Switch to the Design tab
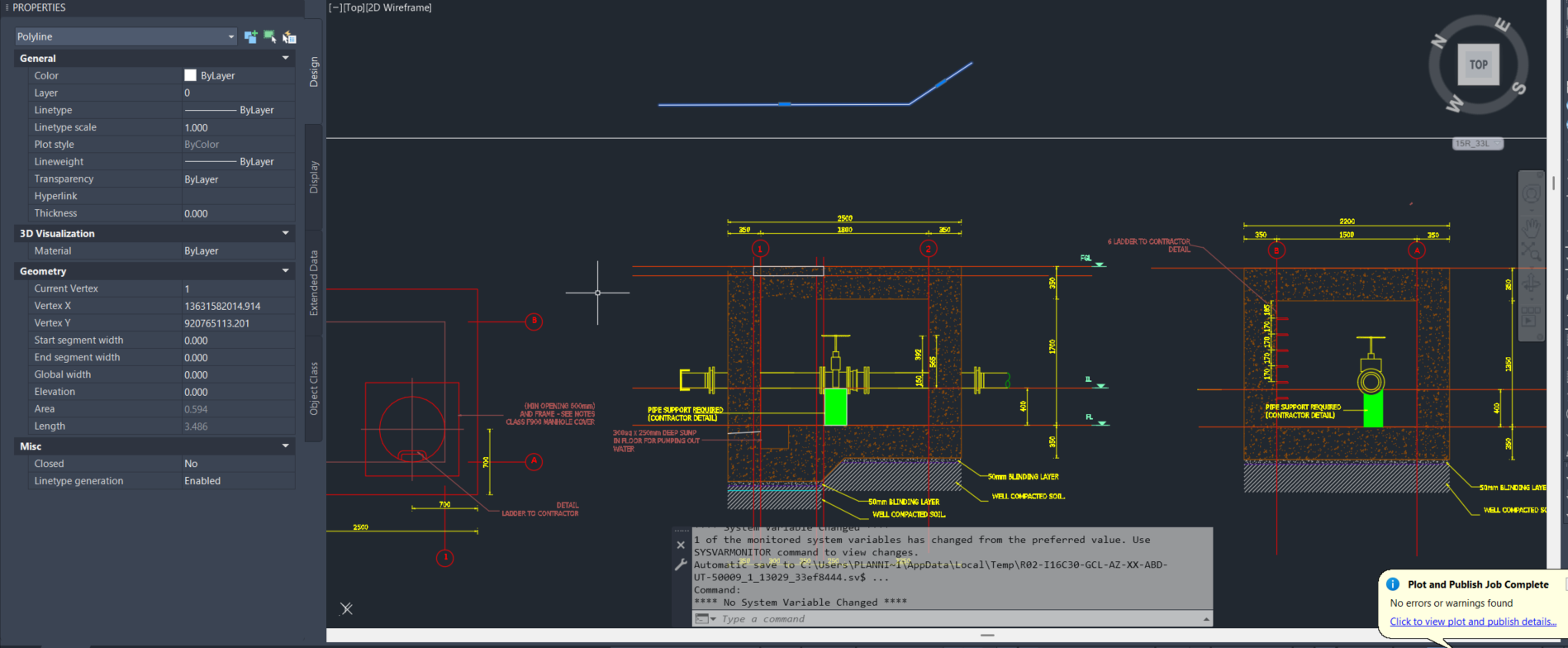1568x648 pixels. 314,72
